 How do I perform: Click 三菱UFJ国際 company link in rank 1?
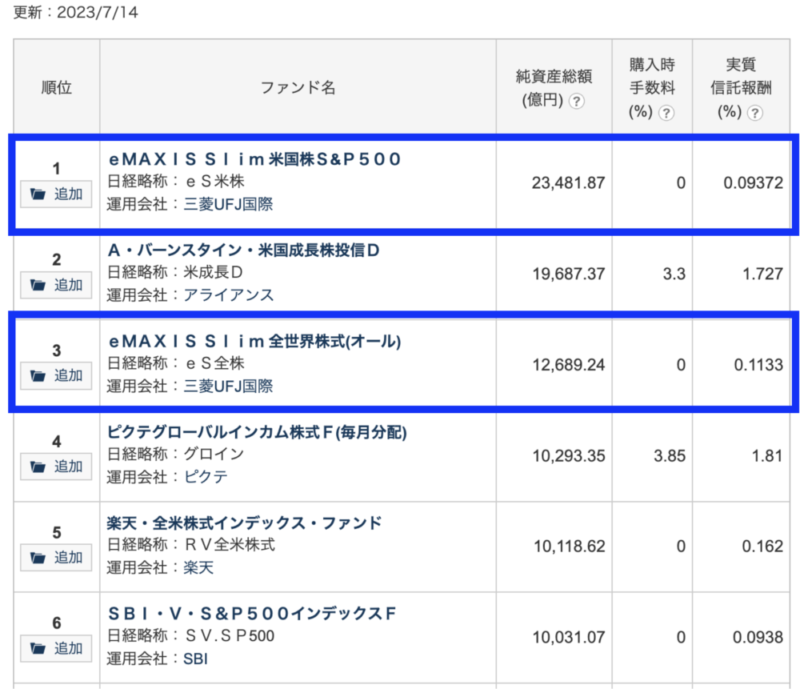click(228, 204)
